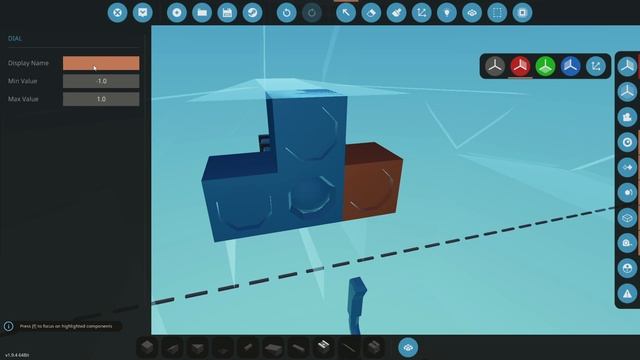Click the segmented sphere icon in right sidebar

coord(627,268)
